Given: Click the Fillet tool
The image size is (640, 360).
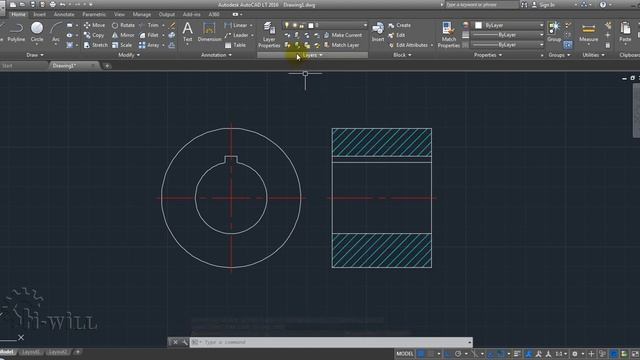Looking at the screenshot, I should coord(149,35).
